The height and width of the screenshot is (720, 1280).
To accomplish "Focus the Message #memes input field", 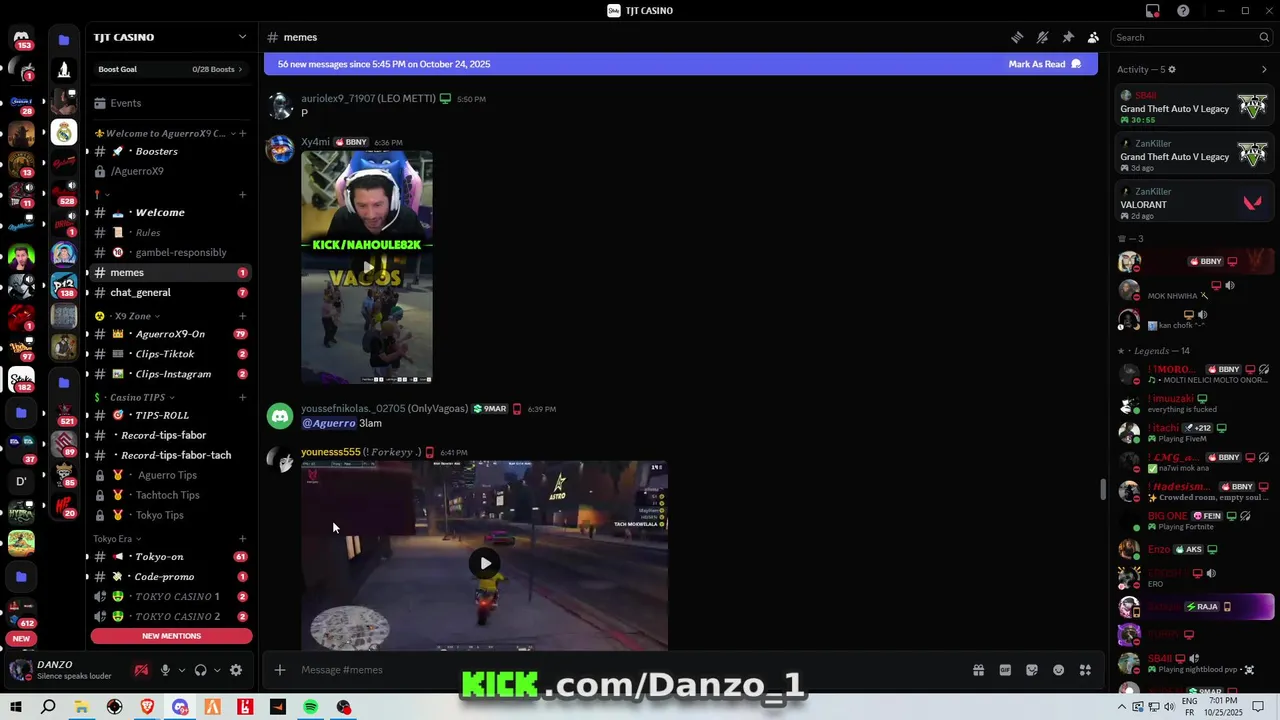I will coord(630,670).
